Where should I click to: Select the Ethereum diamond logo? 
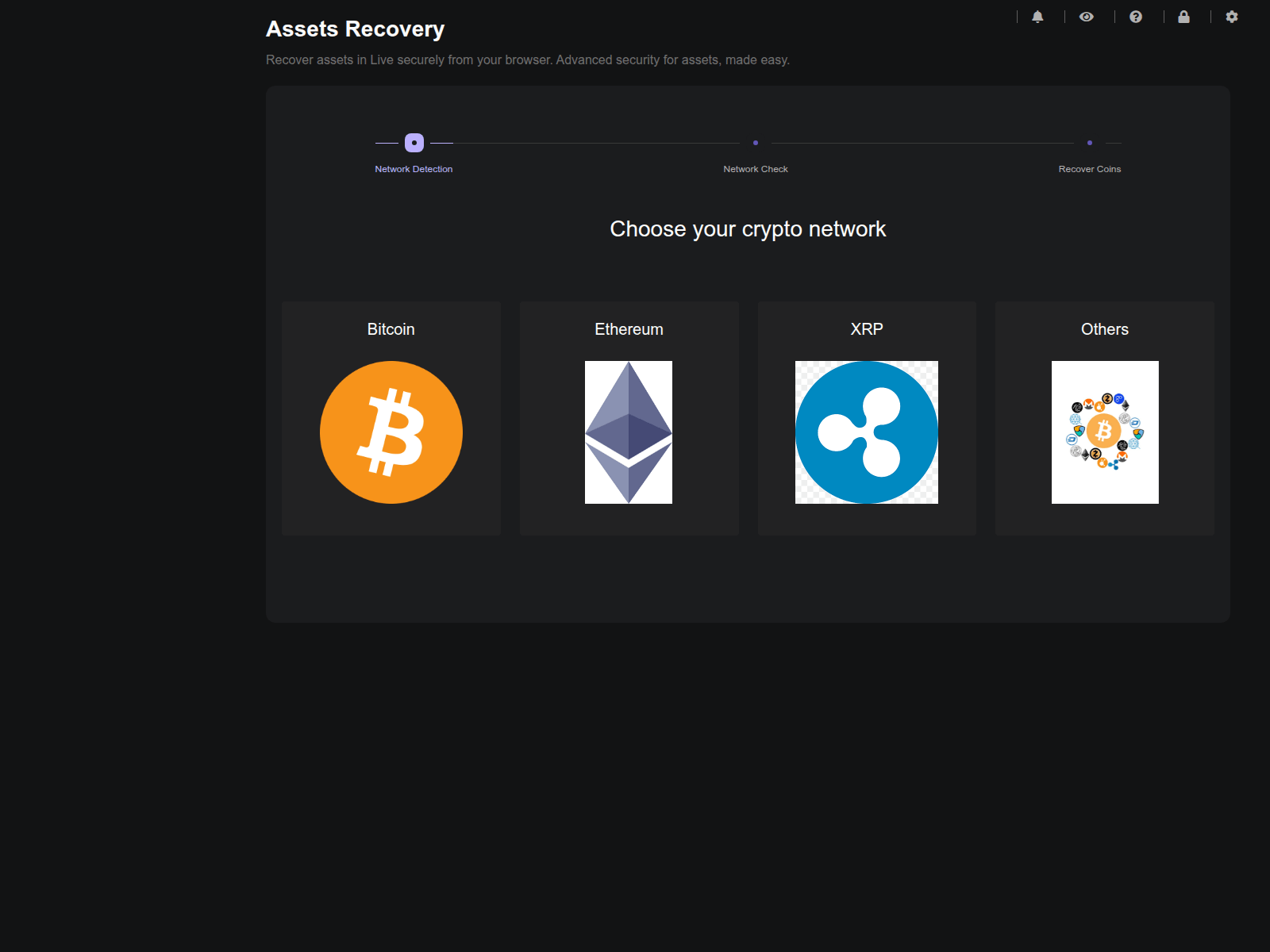click(x=629, y=432)
